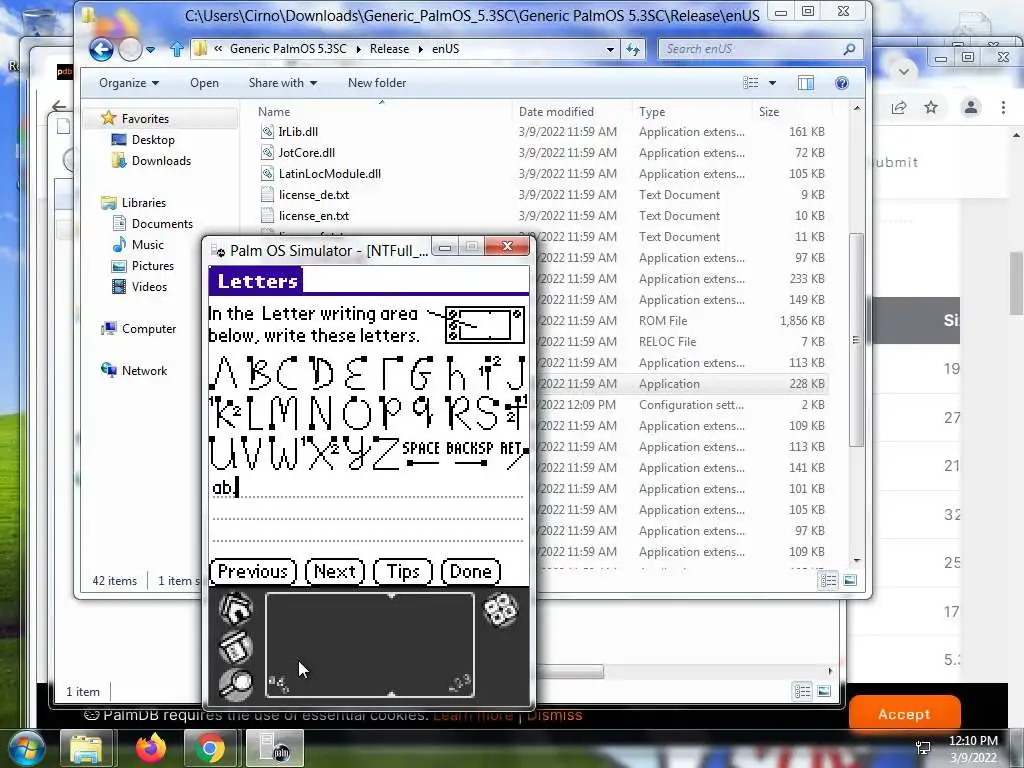Open Share with dropdown

(283, 83)
